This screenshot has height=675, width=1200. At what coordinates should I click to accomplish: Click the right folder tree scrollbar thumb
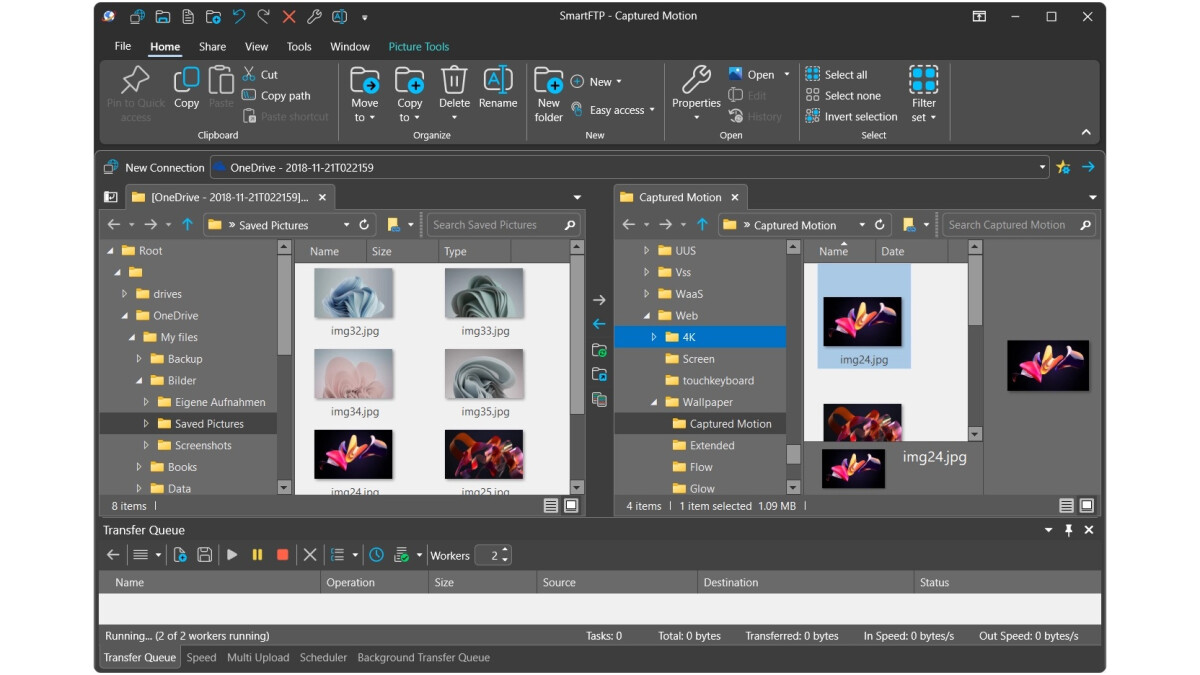point(793,454)
